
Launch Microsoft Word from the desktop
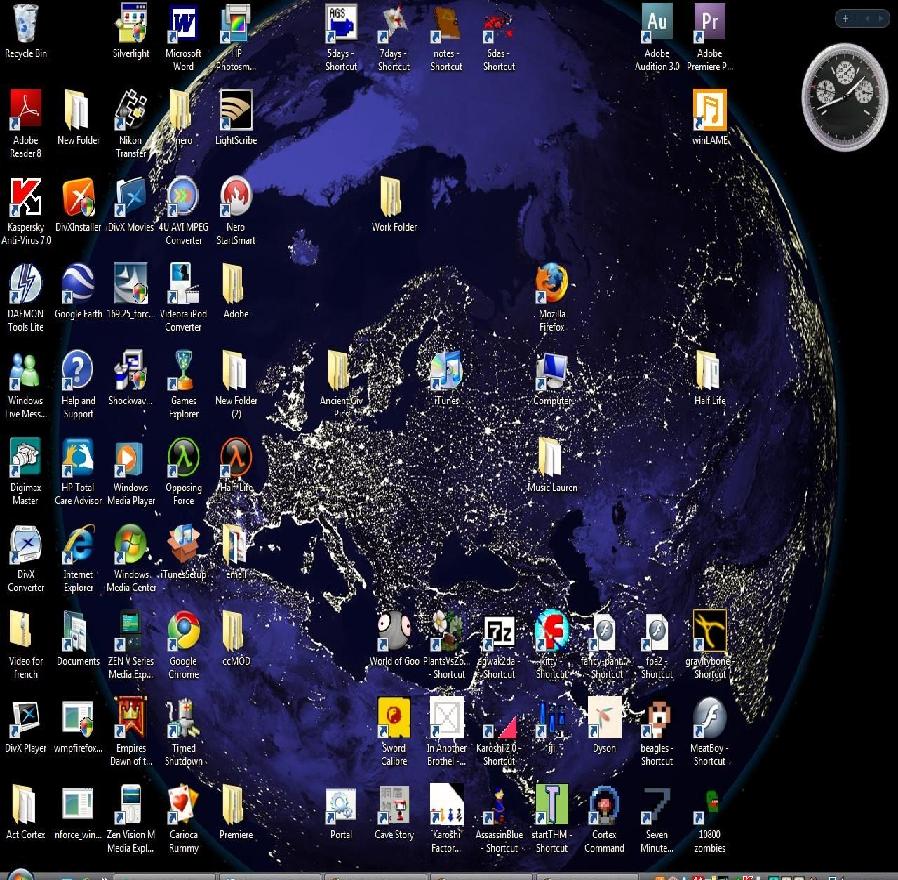(x=183, y=24)
